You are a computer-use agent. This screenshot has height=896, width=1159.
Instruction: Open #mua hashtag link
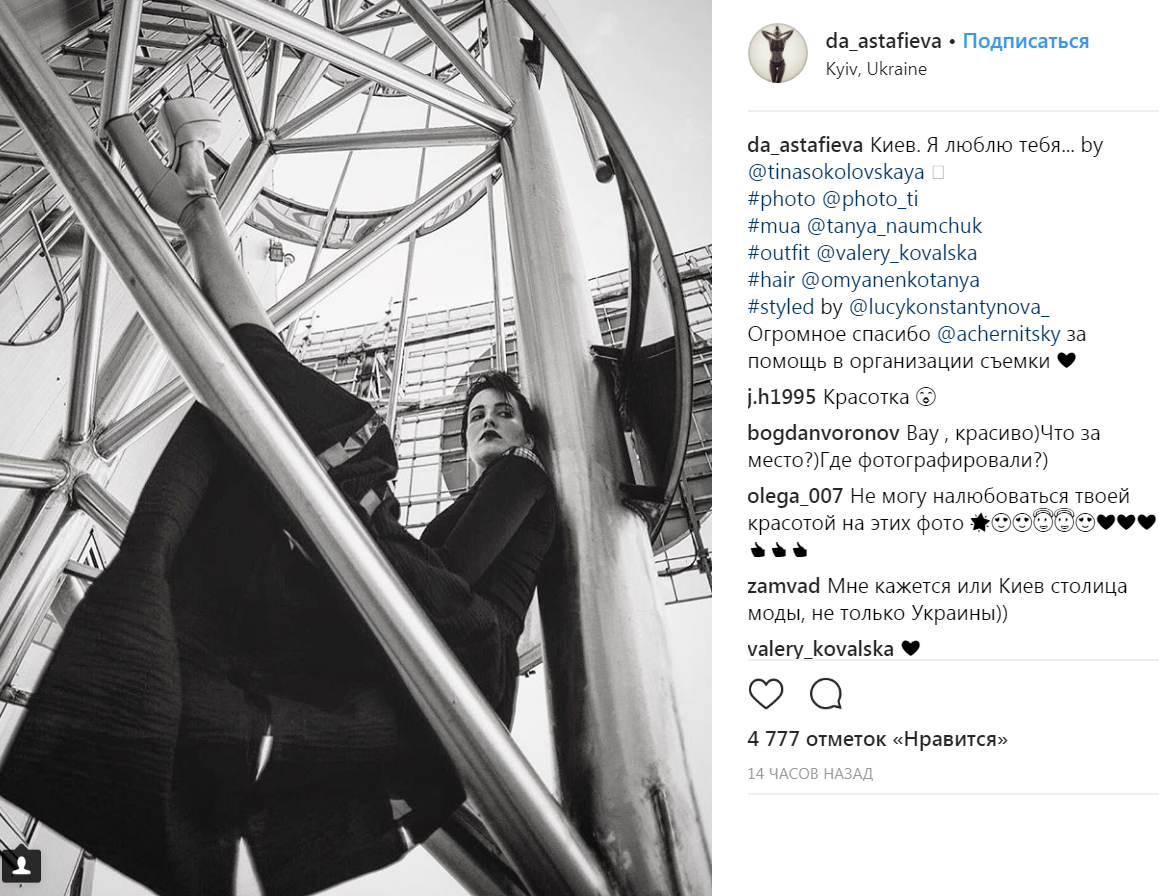pos(774,225)
